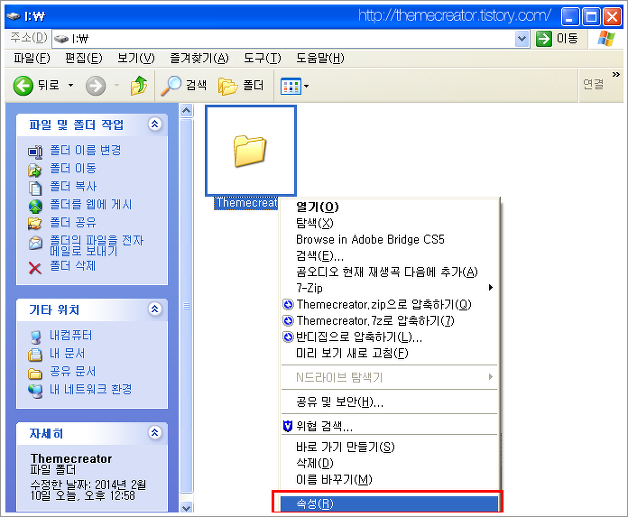Choose 곰오디오 현재 재생곡 다음에 추가(A)
This screenshot has height=517, width=628.
(389, 272)
